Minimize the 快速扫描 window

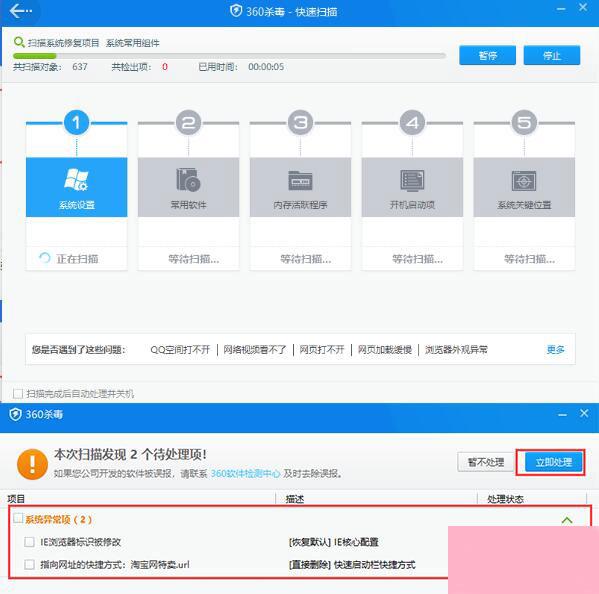561,9
